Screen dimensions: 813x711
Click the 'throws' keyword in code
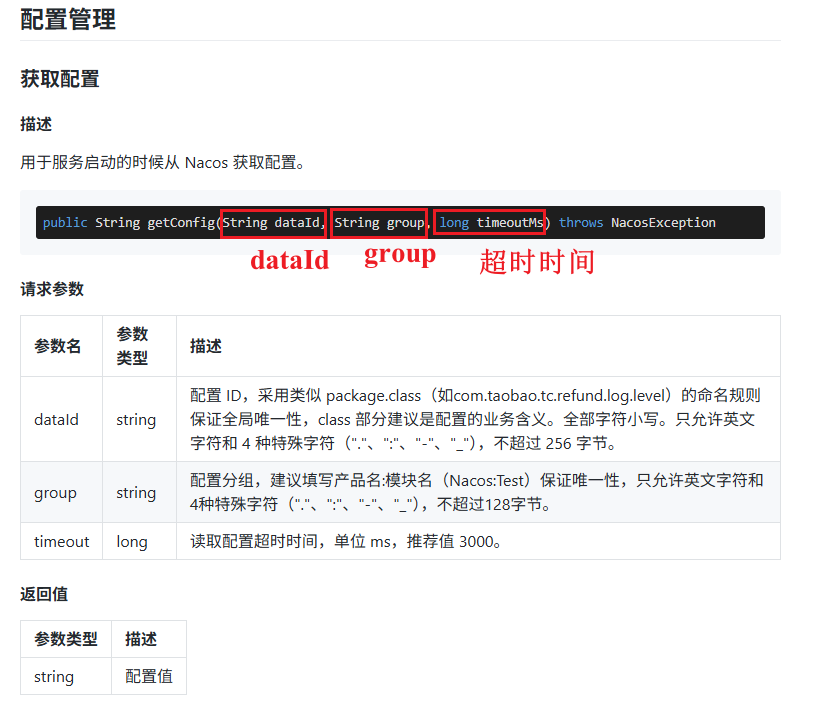point(581,223)
